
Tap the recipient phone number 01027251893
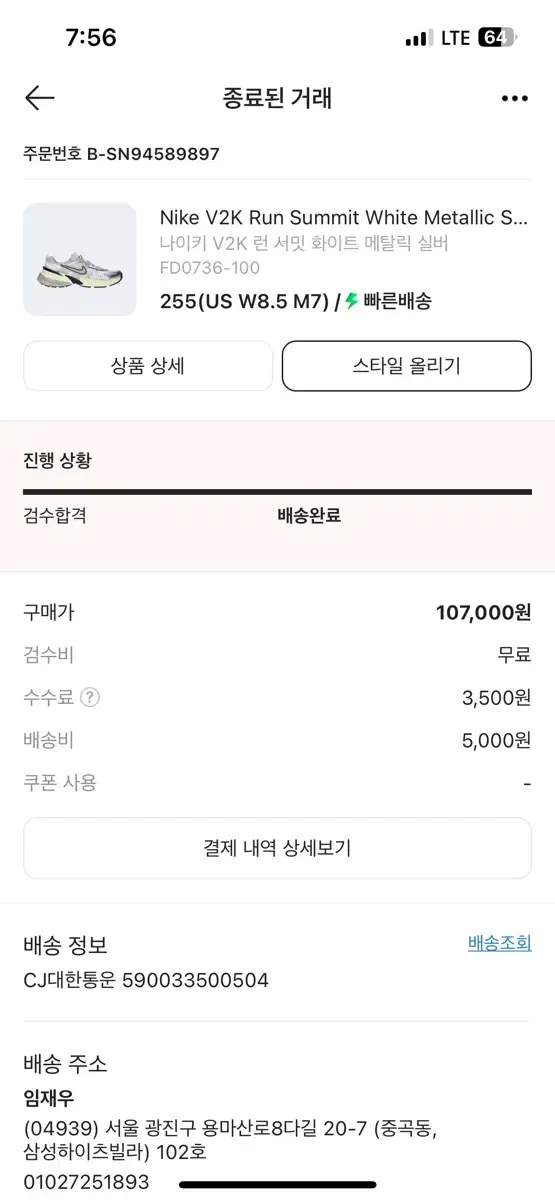(86, 1182)
